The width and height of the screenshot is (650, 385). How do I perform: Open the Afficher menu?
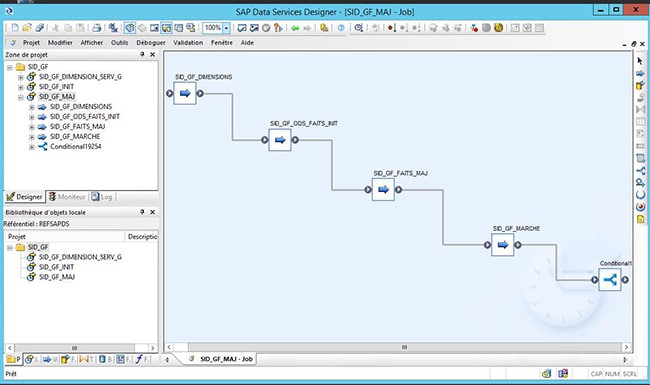point(92,42)
